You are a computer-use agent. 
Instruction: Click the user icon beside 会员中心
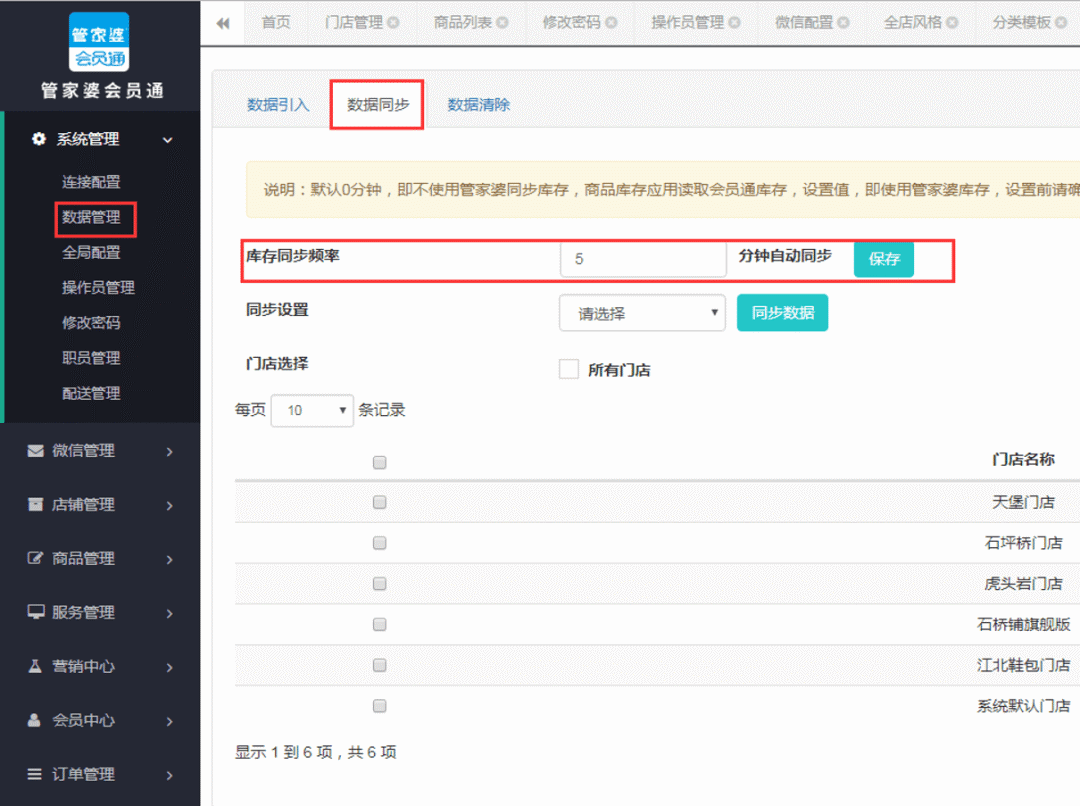tap(36, 720)
